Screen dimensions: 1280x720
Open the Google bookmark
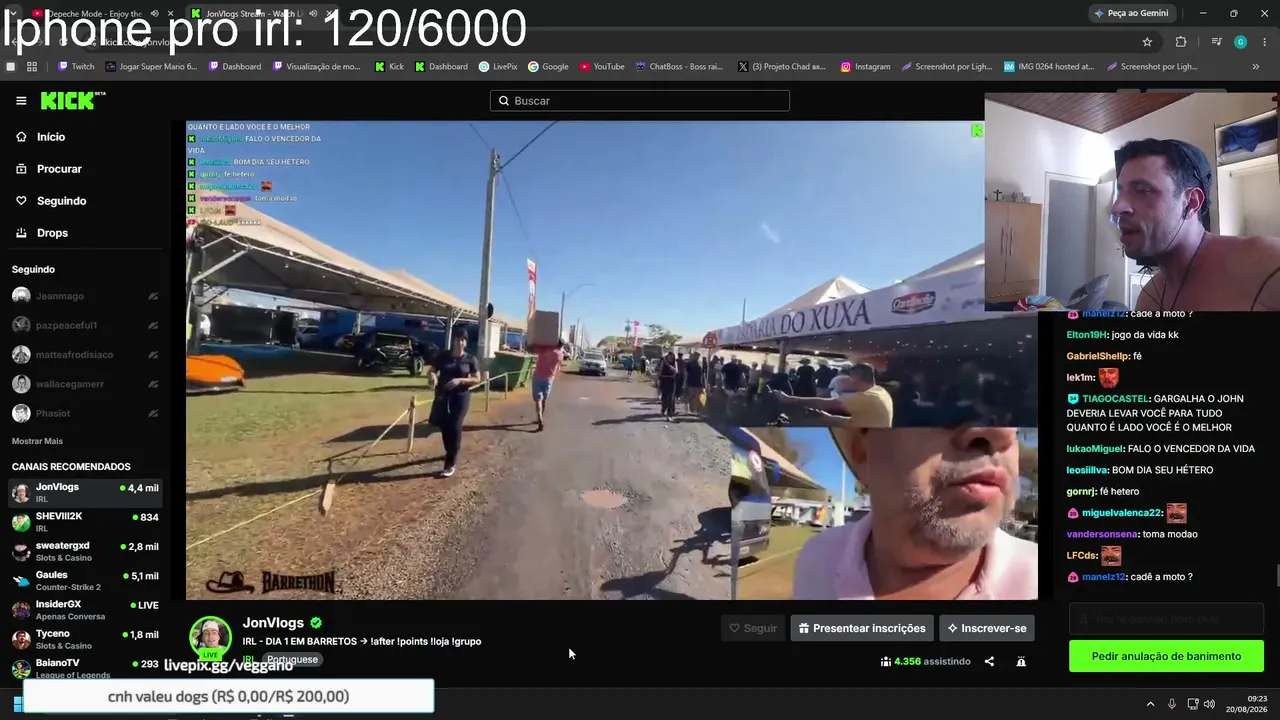tap(548, 67)
